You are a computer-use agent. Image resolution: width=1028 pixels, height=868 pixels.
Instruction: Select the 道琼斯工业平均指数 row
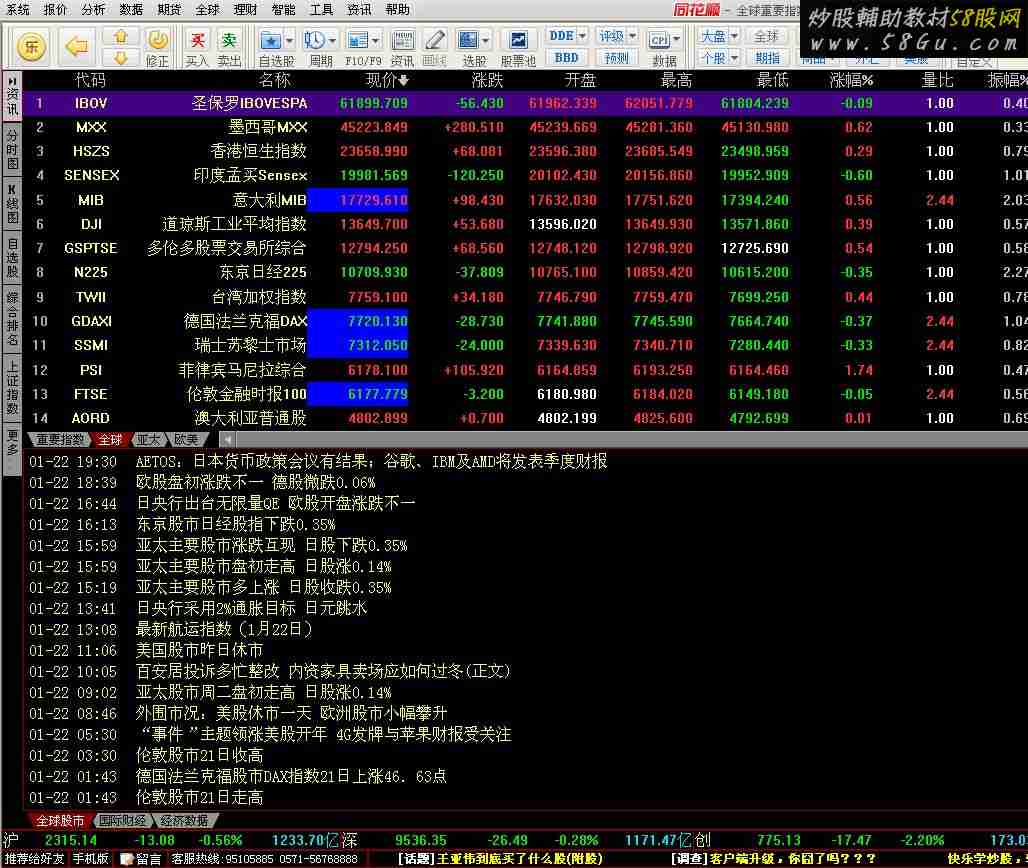pos(525,224)
